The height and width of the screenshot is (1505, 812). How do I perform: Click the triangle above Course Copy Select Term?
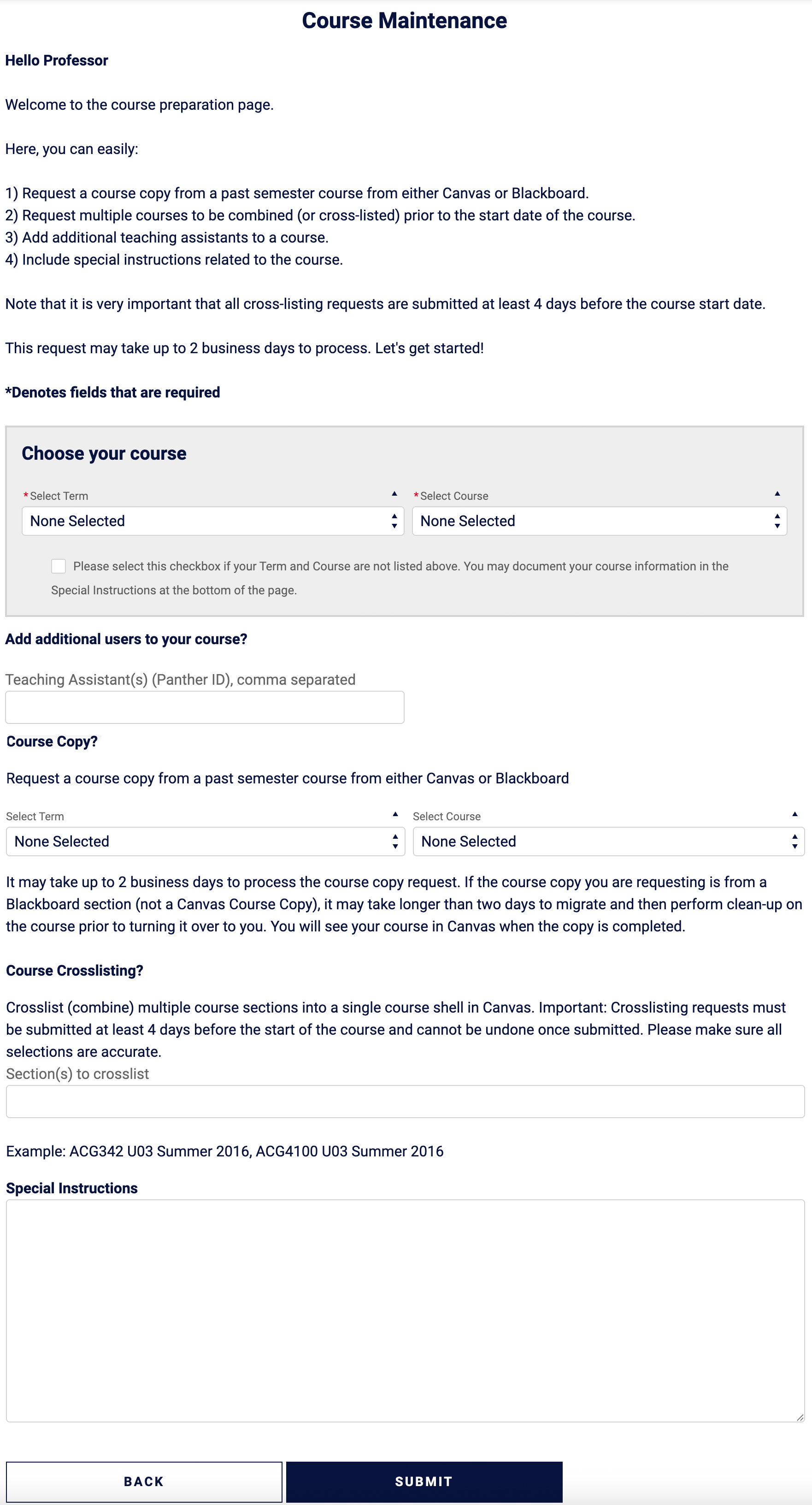395,813
